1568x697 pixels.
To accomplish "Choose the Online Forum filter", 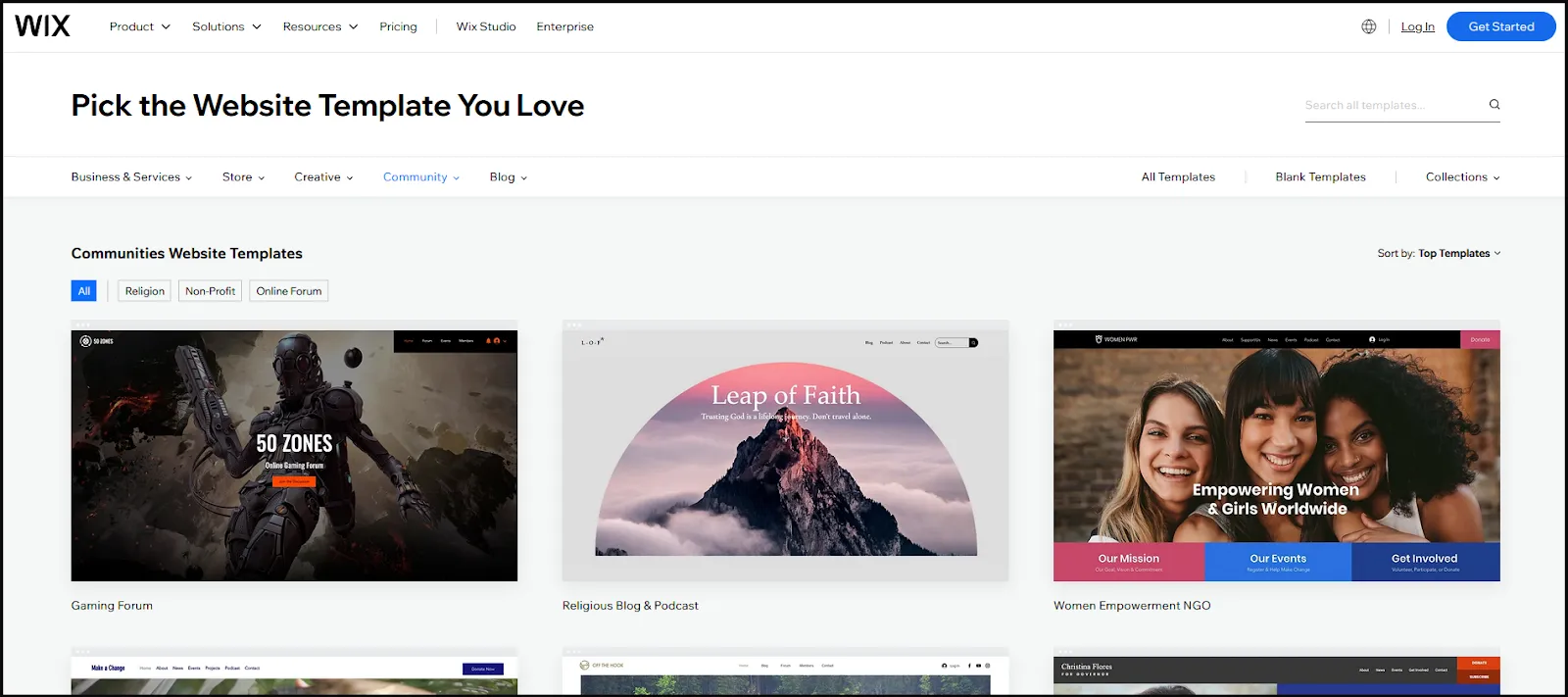I will (288, 291).
